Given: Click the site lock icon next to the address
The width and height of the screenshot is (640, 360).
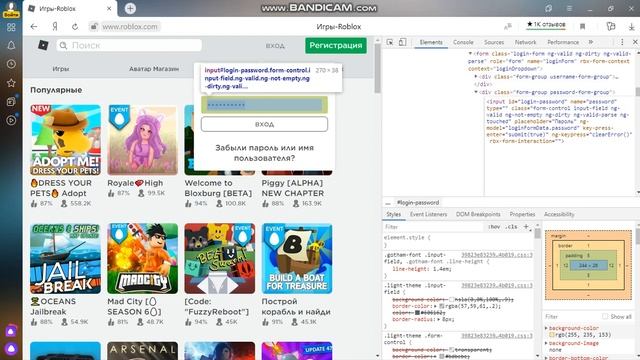Looking at the screenshot, I should pyautogui.click(x=94, y=27).
